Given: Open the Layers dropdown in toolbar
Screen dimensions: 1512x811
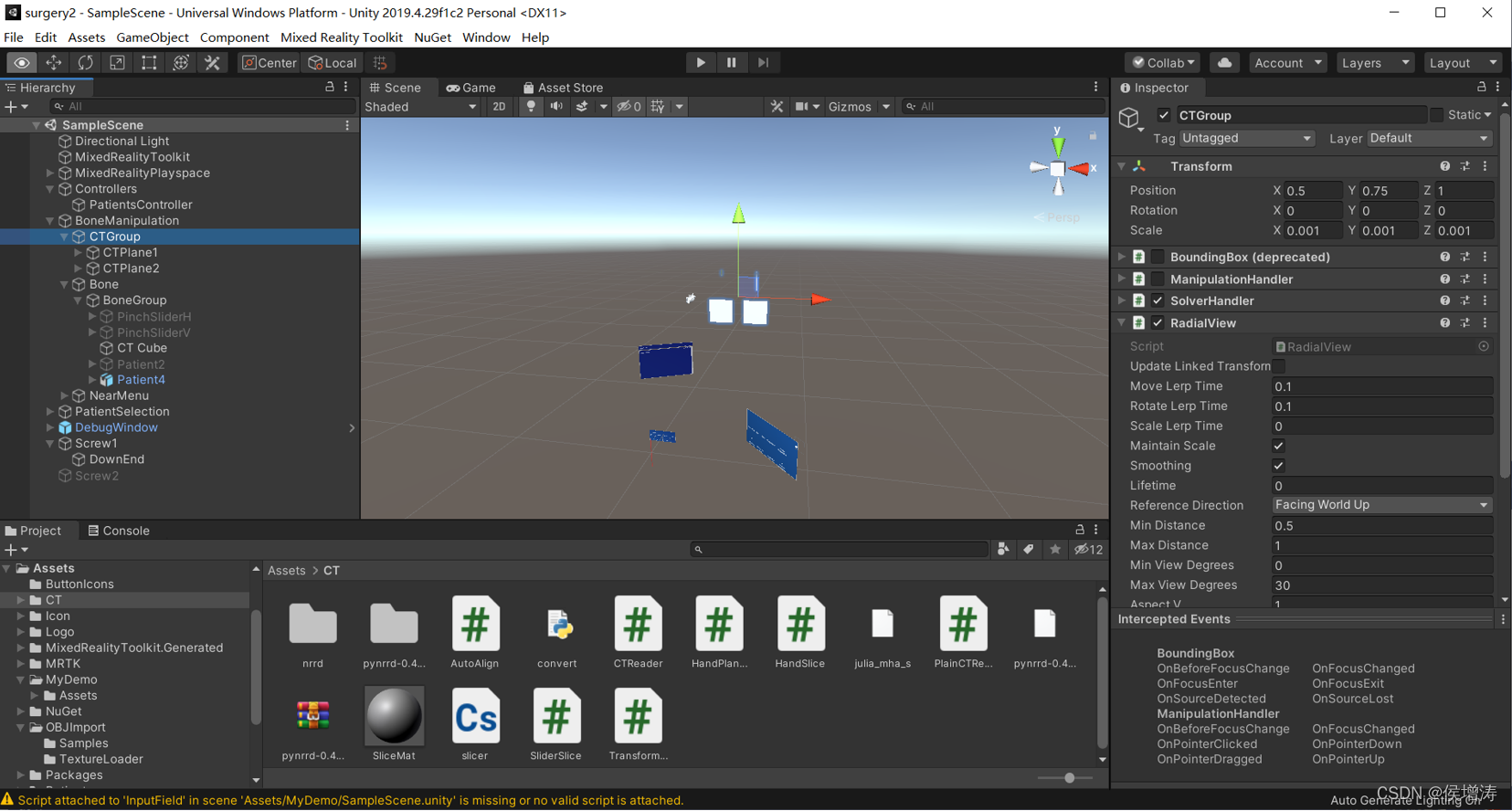Looking at the screenshot, I should tap(1375, 63).
